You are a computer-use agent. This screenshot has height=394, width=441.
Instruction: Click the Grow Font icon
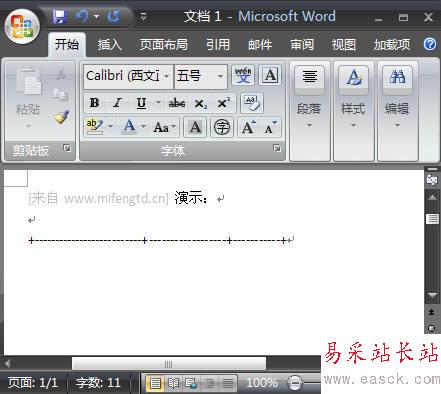[x=249, y=127]
